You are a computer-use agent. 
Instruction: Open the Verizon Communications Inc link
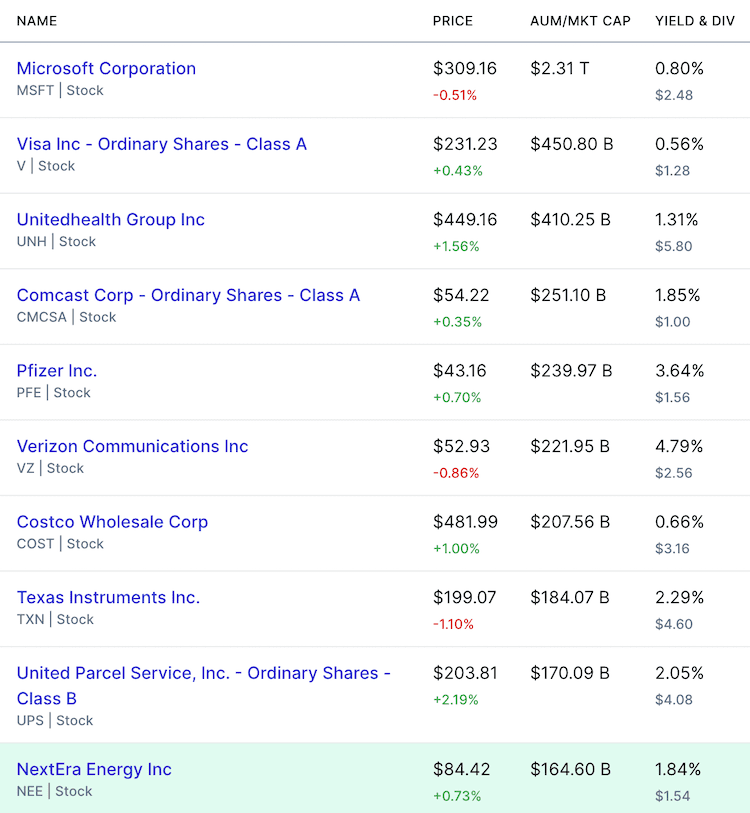tap(132, 446)
